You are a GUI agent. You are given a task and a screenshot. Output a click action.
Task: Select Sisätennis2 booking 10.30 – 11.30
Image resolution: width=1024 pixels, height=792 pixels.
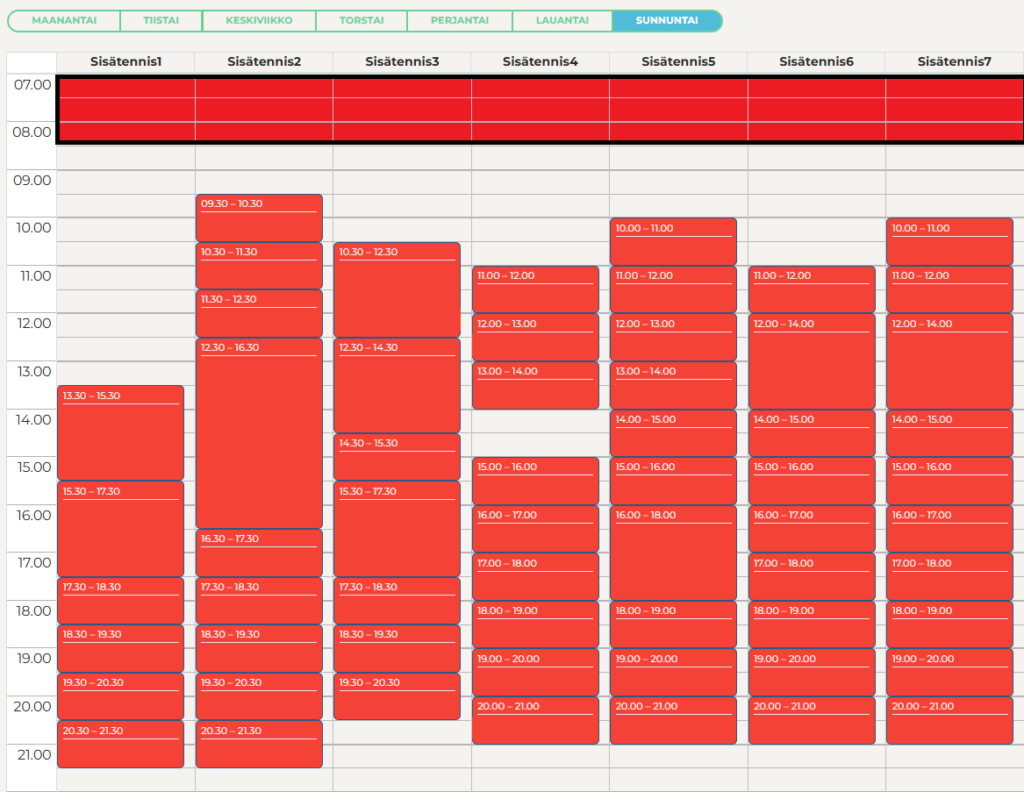pyautogui.click(x=259, y=266)
